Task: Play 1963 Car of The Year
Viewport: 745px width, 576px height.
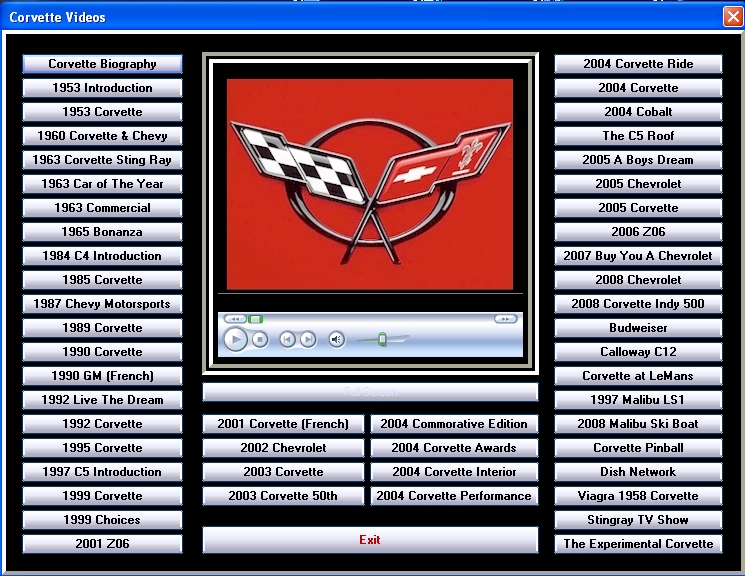Action: click(102, 184)
